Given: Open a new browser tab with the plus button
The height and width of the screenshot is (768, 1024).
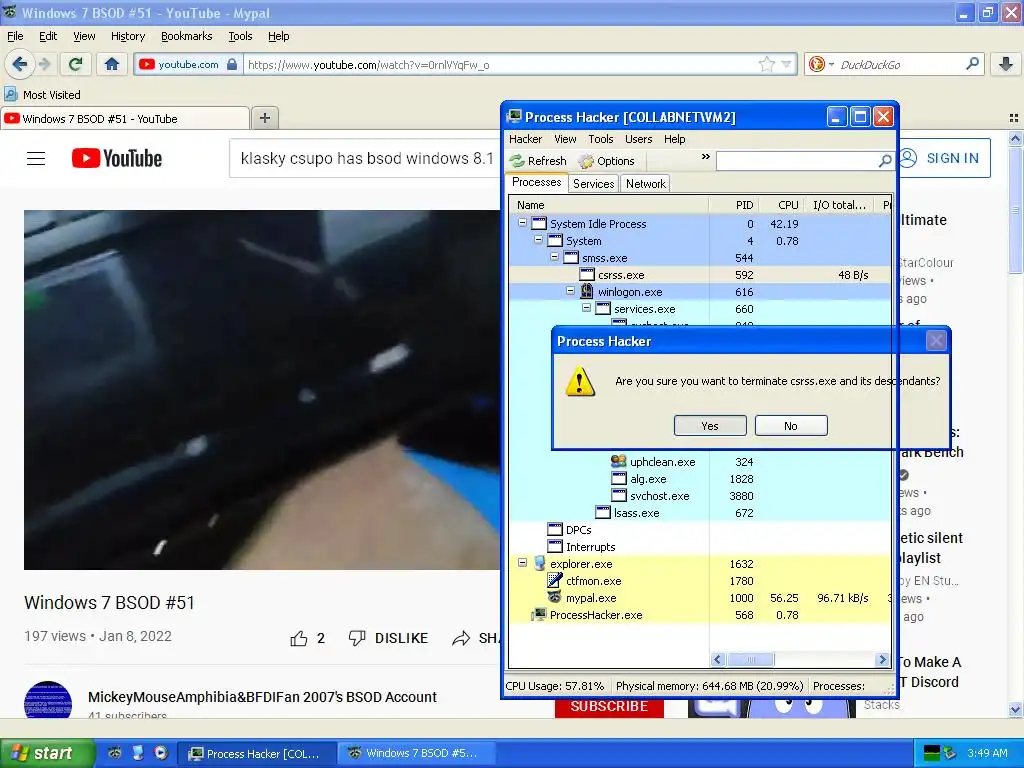Looking at the screenshot, I should click(x=264, y=118).
